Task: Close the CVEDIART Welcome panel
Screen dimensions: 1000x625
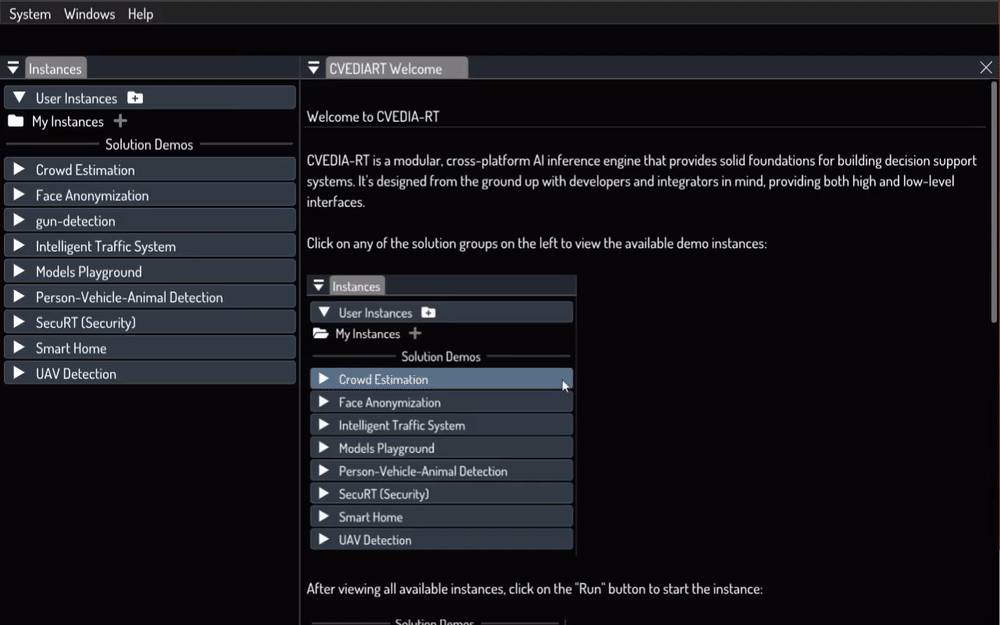Action: coord(986,68)
